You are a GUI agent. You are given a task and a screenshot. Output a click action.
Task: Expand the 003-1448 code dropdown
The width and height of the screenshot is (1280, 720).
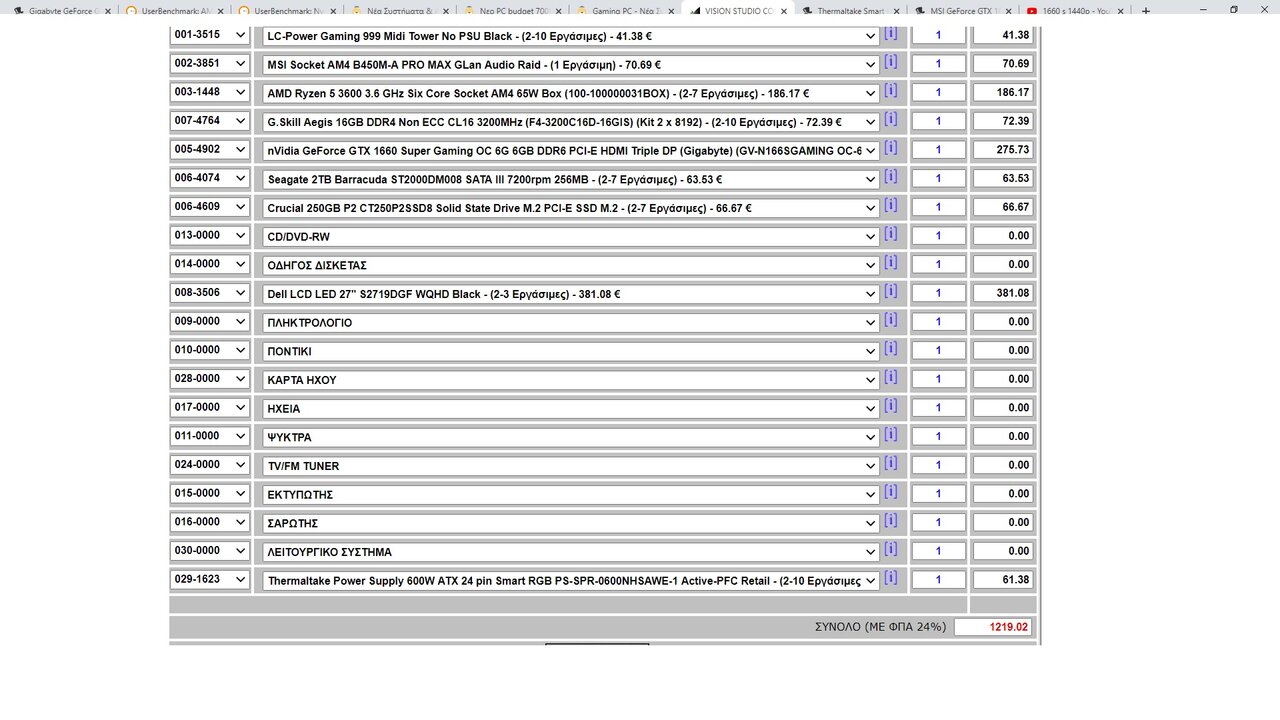click(209, 92)
